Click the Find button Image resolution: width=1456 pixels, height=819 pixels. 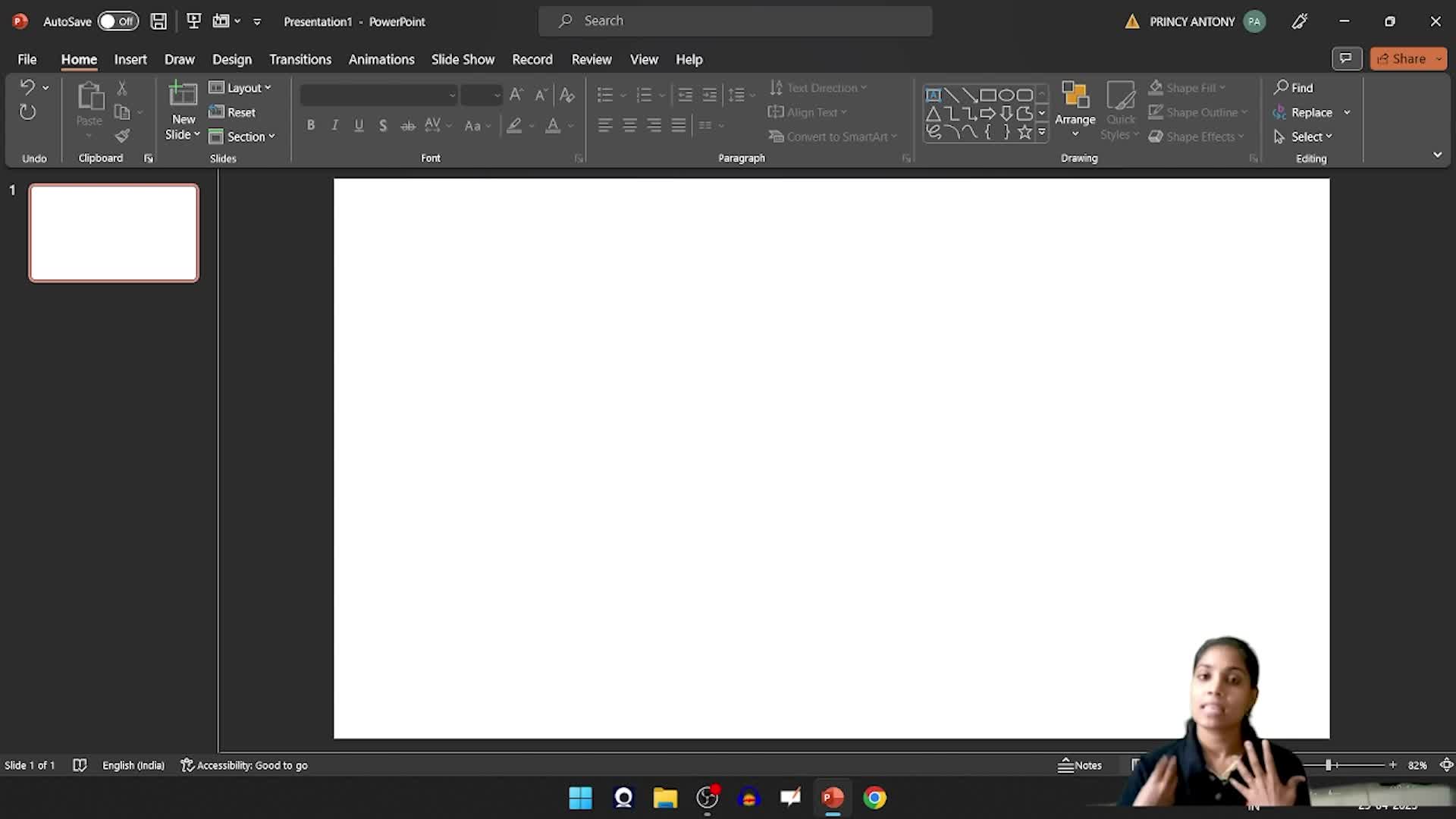click(1294, 88)
